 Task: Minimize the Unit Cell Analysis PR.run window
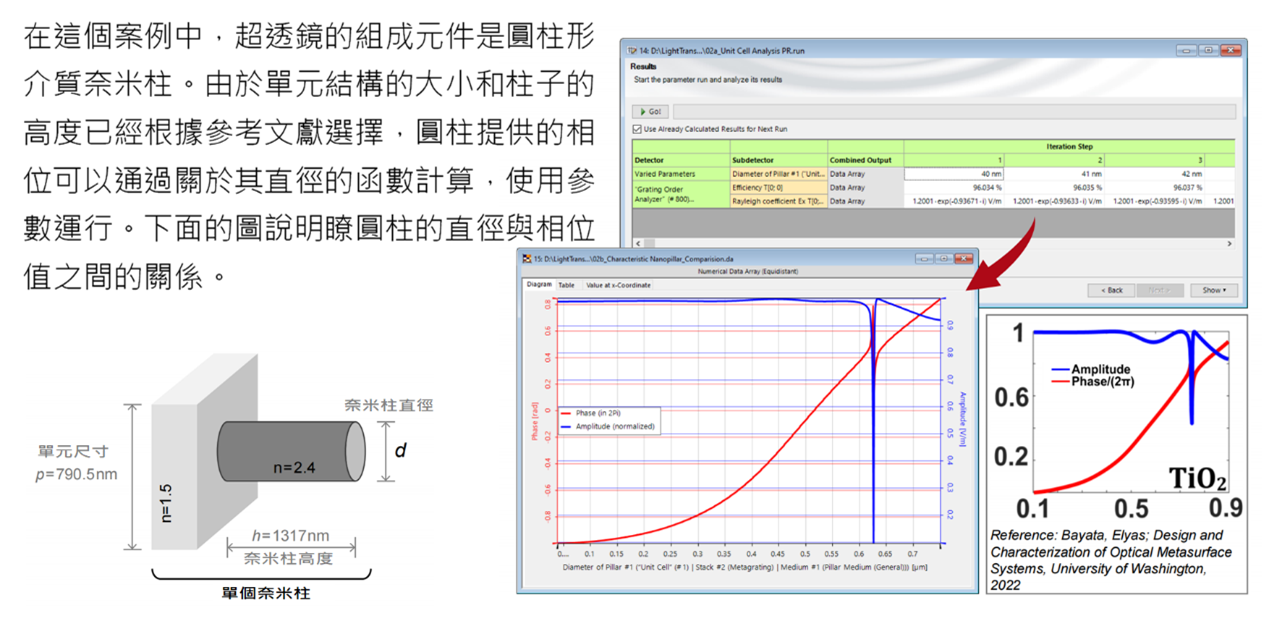tap(1187, 50)
